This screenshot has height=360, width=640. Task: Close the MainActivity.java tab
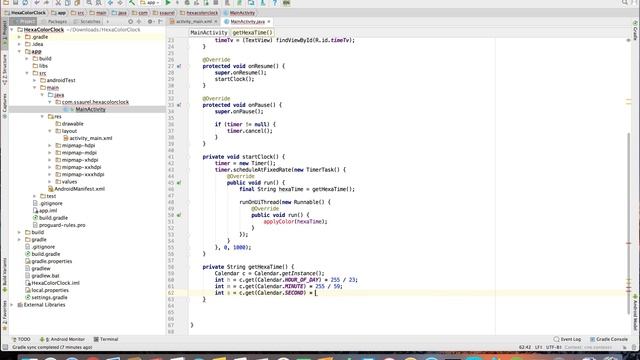[x=269, y=22]
